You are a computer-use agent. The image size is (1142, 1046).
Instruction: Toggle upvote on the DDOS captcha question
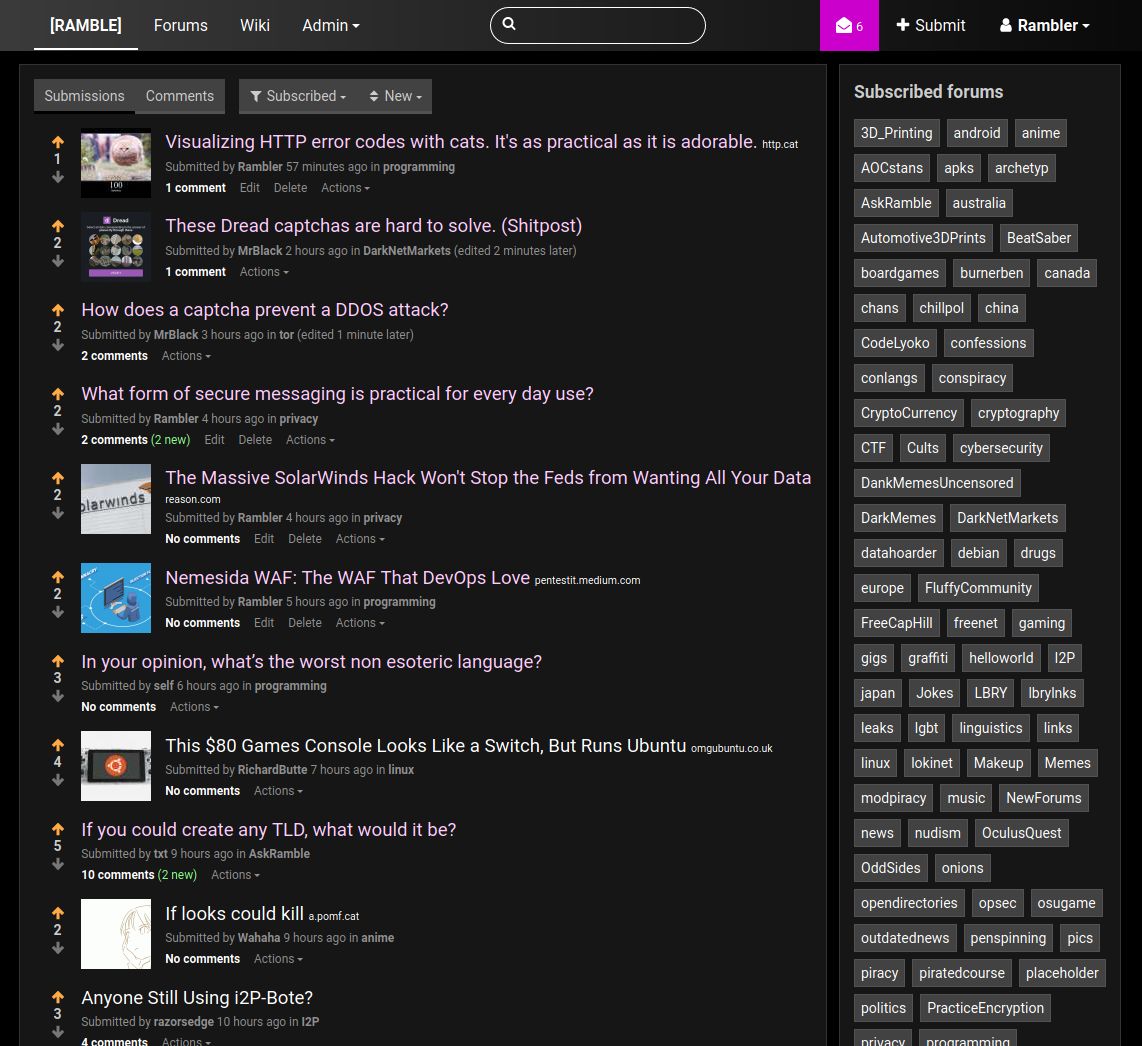(57, 309)
